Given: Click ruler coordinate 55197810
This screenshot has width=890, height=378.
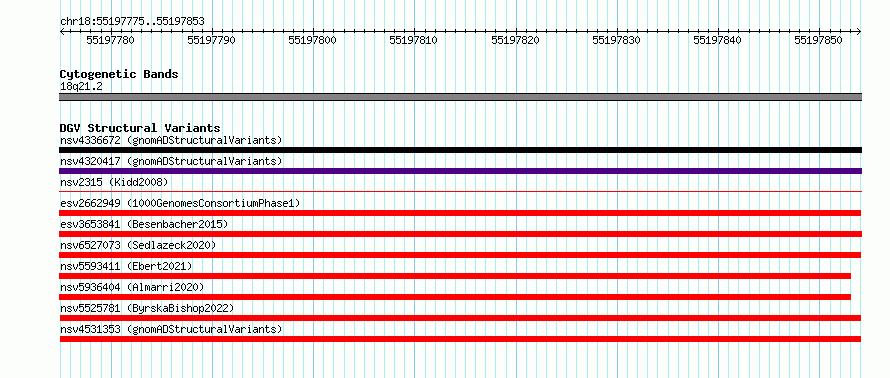Looking at the screenshot, I should point(414,41).
